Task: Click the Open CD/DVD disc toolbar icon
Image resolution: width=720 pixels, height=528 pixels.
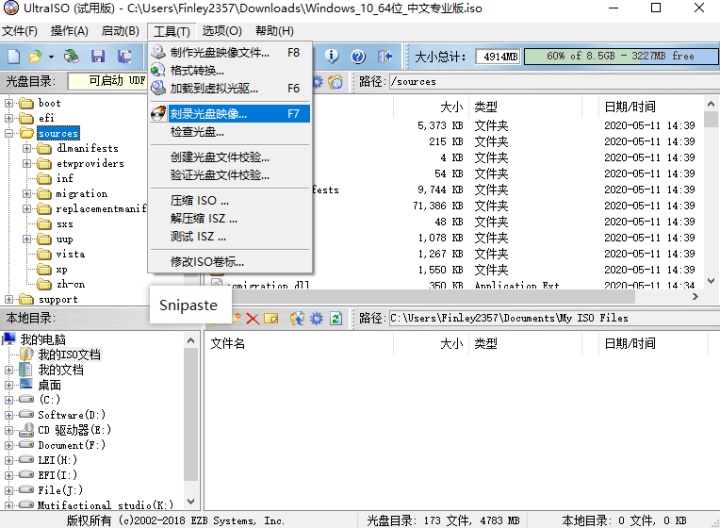Action: pyautogui.click(x=71, y=56)
